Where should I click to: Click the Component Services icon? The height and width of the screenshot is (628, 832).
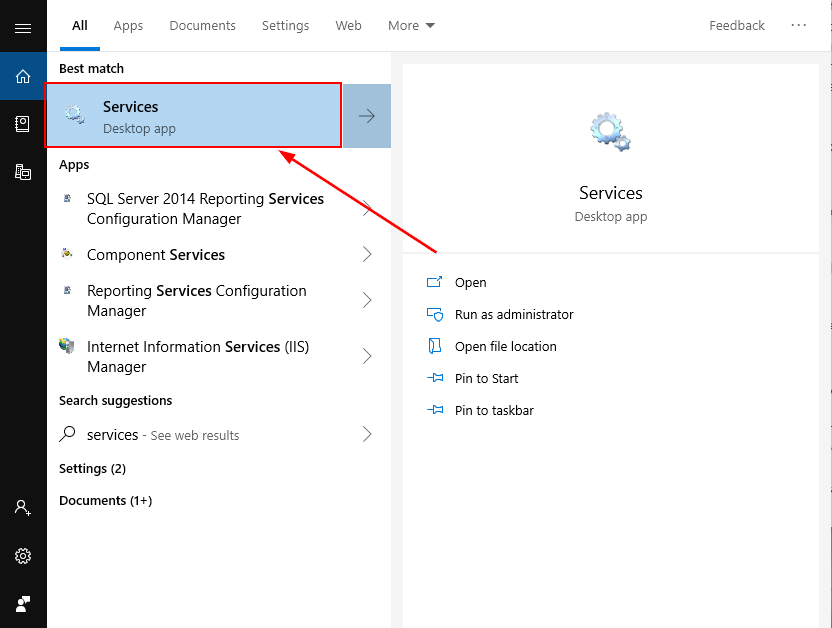pos(67,253)
